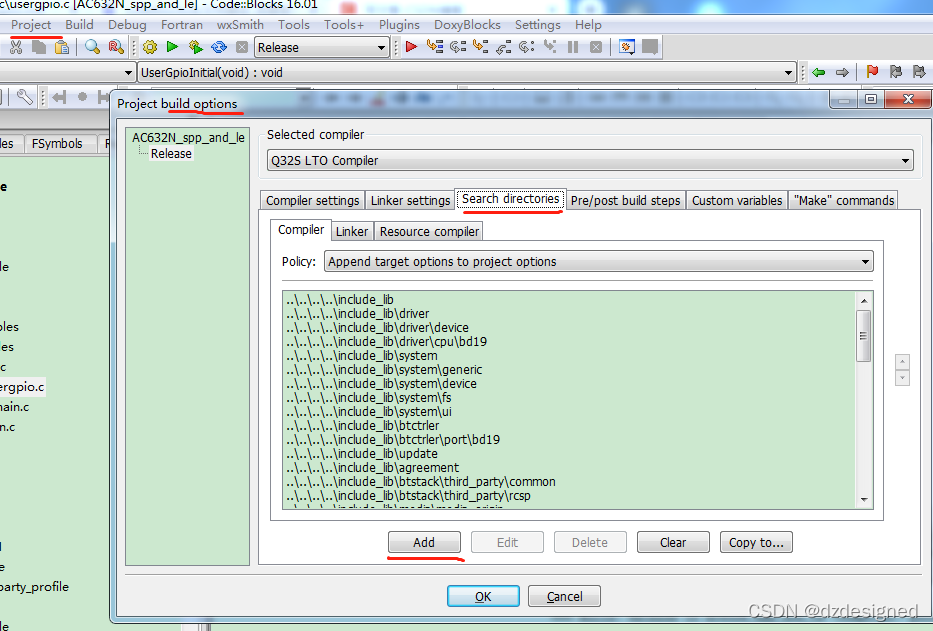Open the DoxyBlocks menu
Viewport: 933px width, 631px height.
467,24
